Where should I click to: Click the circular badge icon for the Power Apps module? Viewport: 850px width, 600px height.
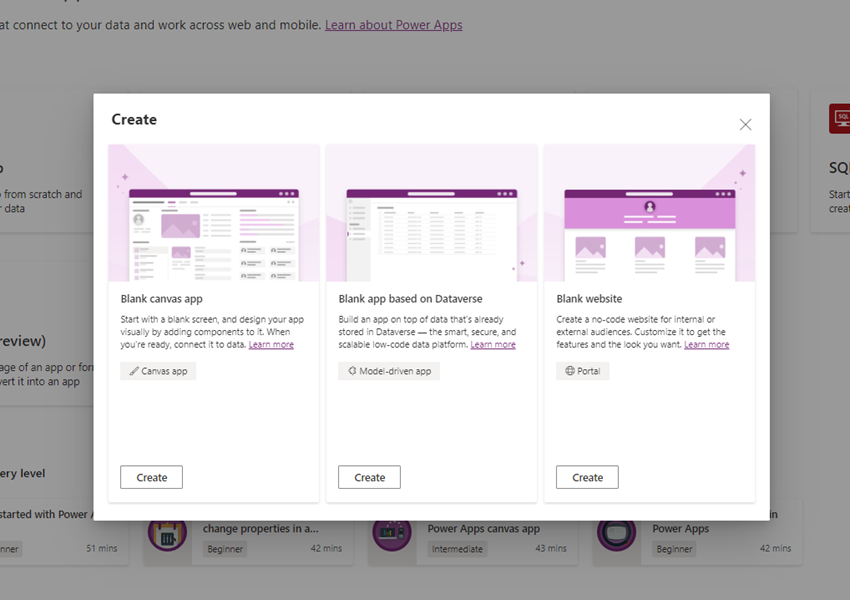[617, 536]
